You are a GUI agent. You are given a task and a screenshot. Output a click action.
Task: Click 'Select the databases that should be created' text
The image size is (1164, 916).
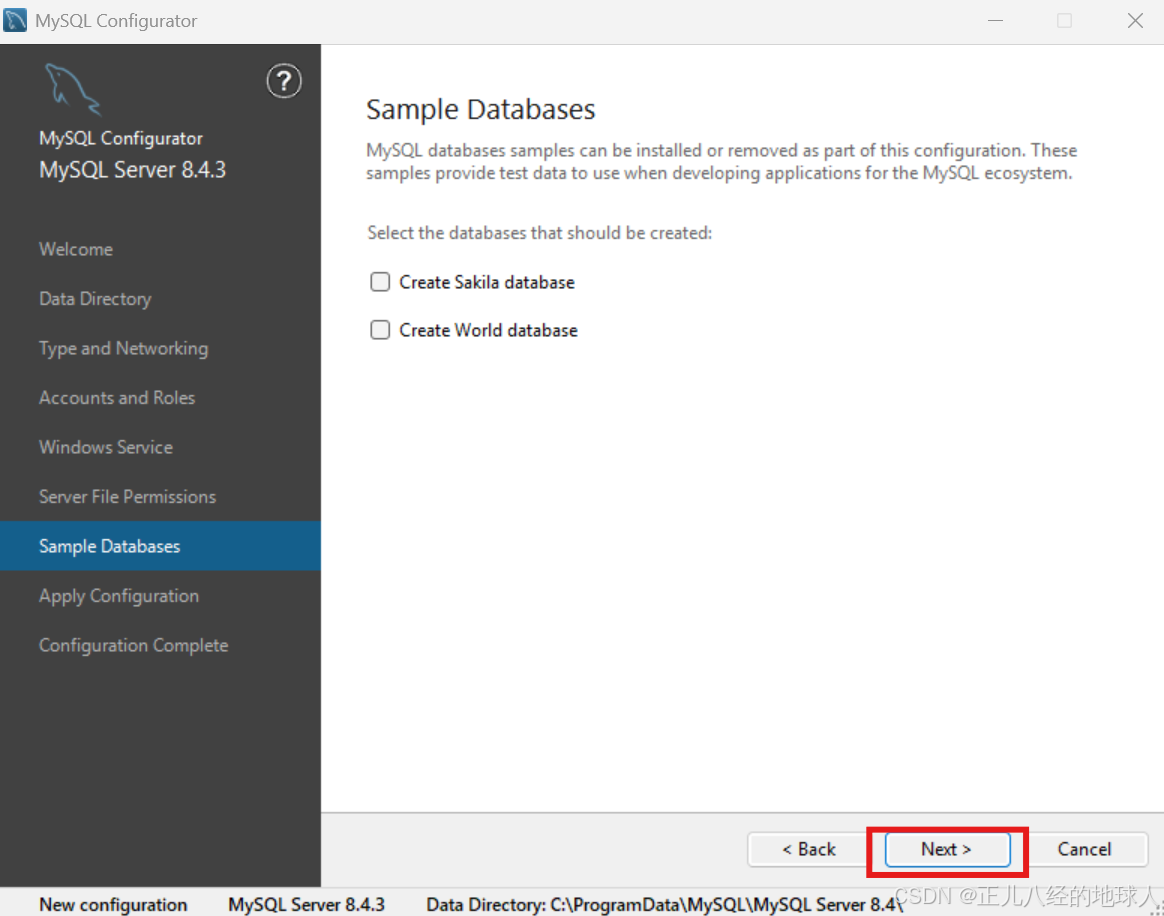[539, 233]
